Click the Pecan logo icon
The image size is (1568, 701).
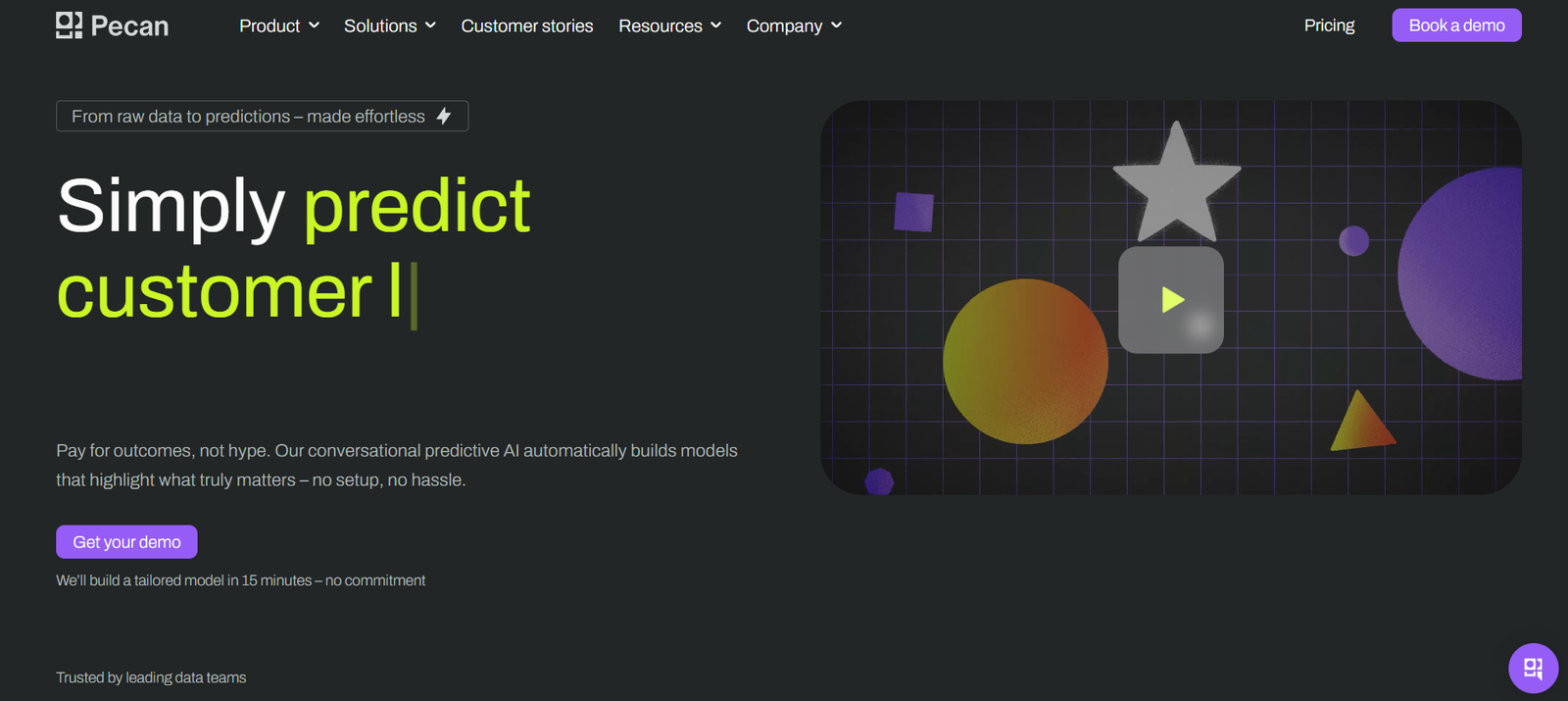tap(69, 25)
